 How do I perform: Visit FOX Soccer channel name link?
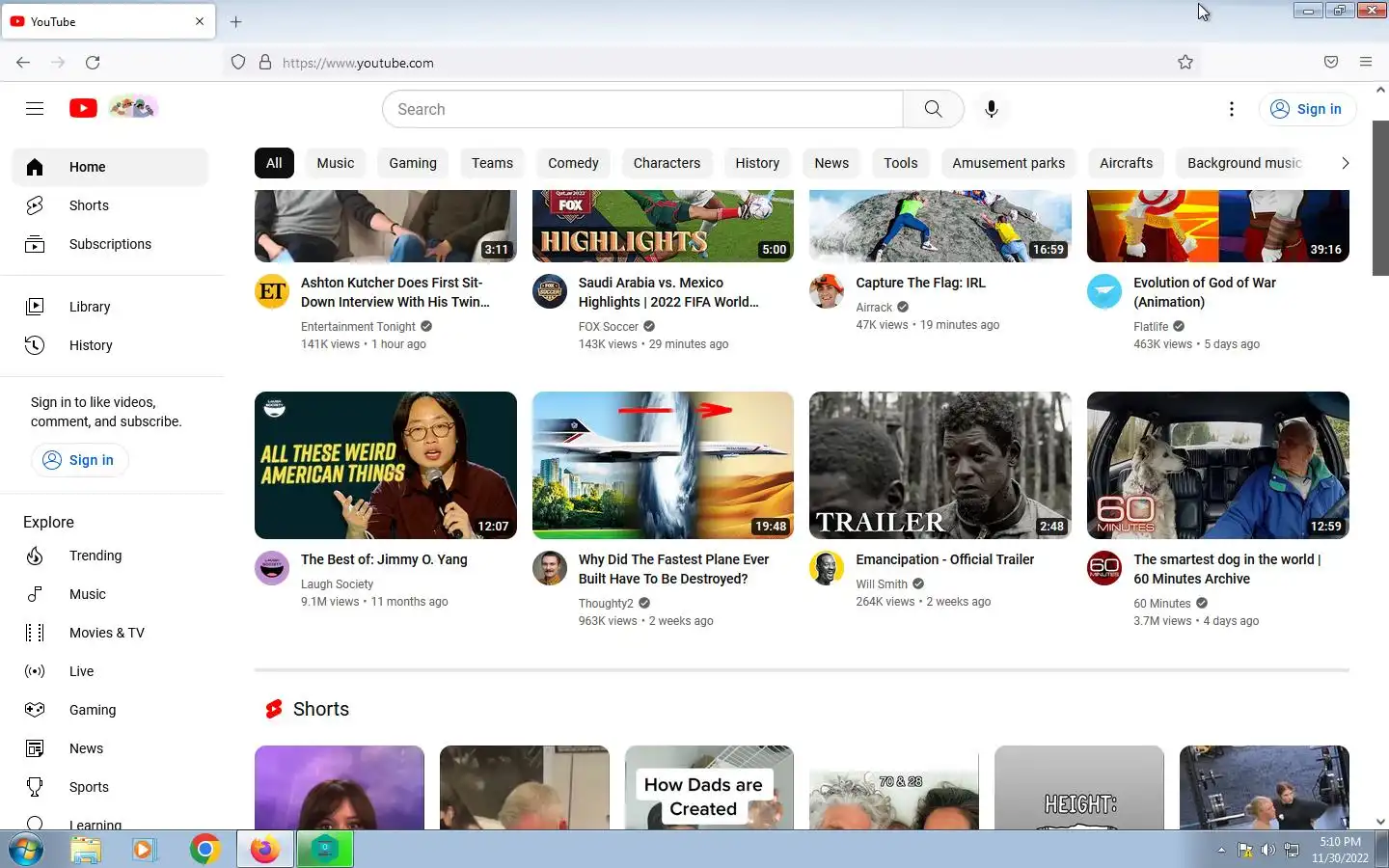609,327
